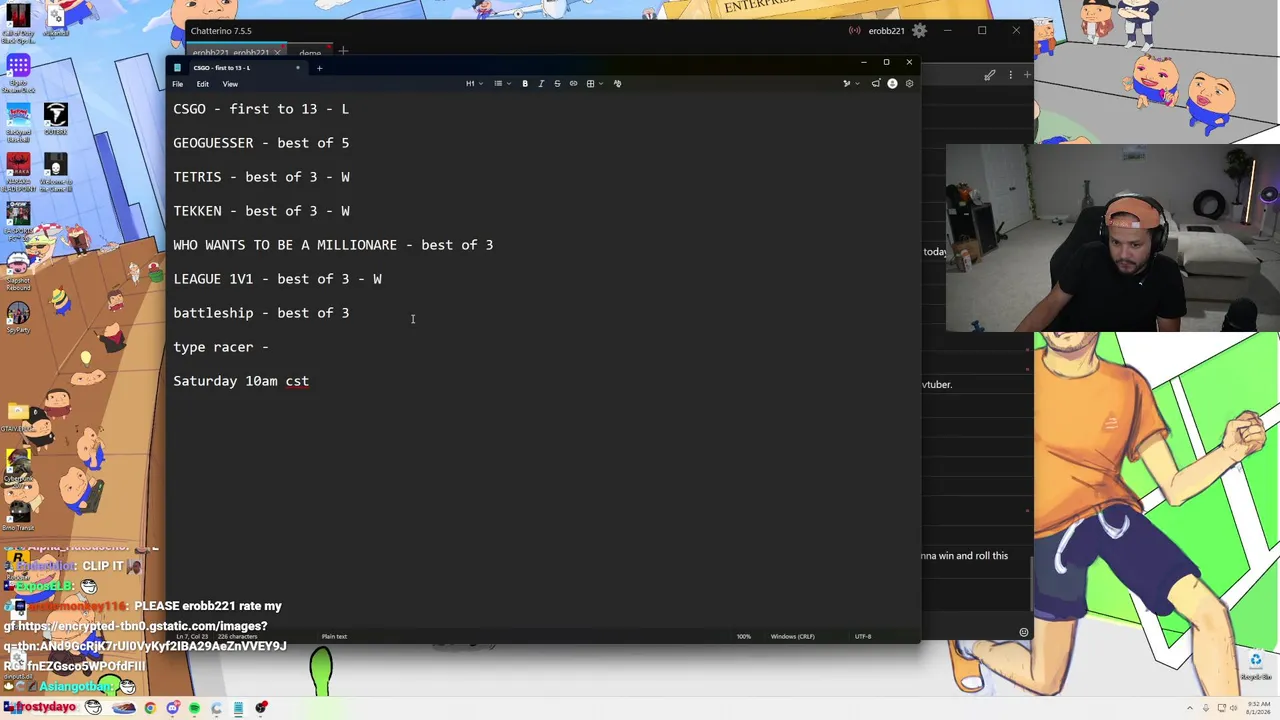Open the Backyard Baseball desktop shortcut
Screen dimensions: 1280x720
(18, 122)
